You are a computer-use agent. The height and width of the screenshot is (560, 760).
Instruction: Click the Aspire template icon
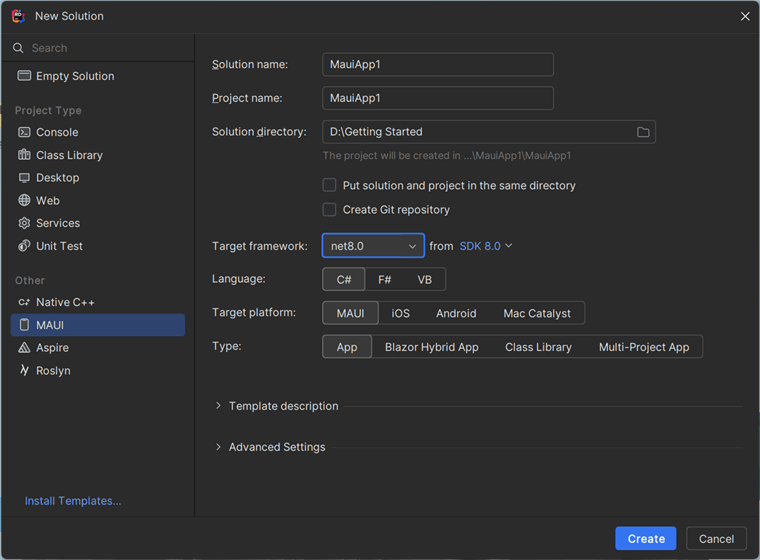(x=25, y=348)
